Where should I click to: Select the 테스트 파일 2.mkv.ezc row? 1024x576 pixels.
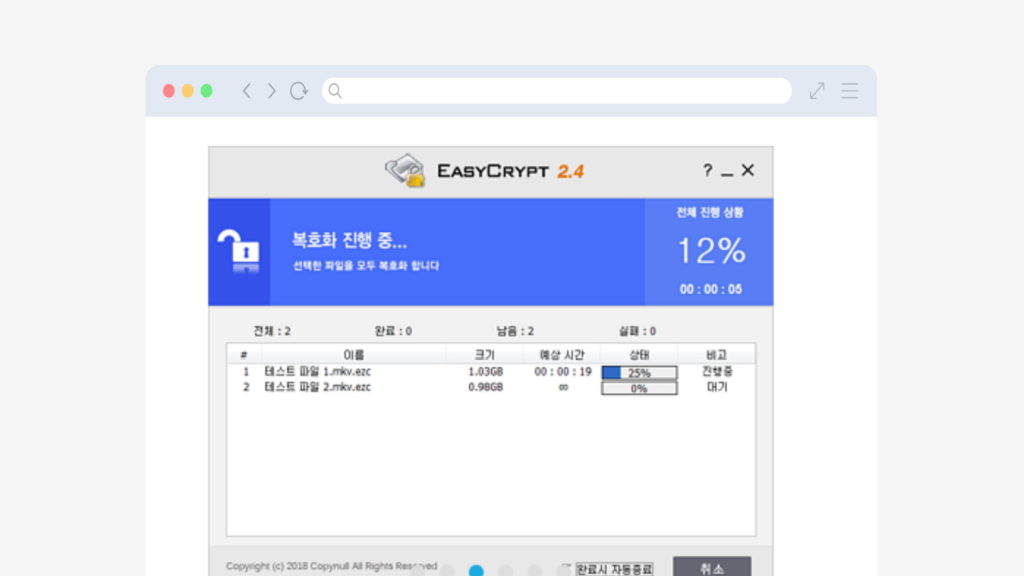pyautogui.click(x=320, y=386)
